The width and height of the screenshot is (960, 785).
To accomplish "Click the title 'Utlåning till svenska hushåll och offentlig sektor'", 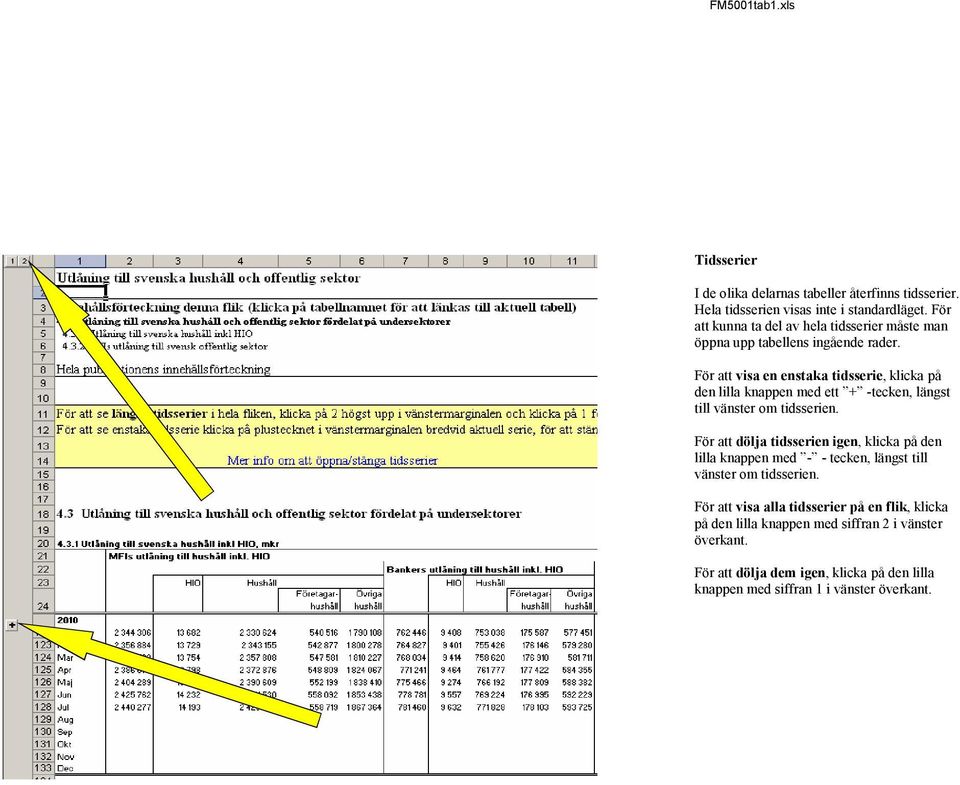I will (209, 279).
